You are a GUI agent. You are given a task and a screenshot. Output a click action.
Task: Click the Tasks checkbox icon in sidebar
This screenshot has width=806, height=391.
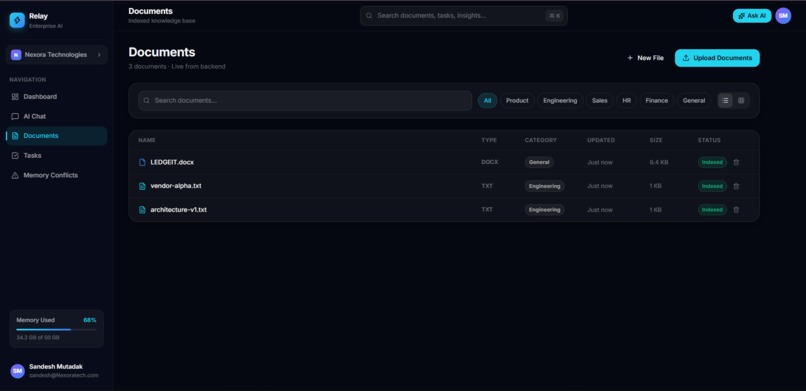click(15, 156)
